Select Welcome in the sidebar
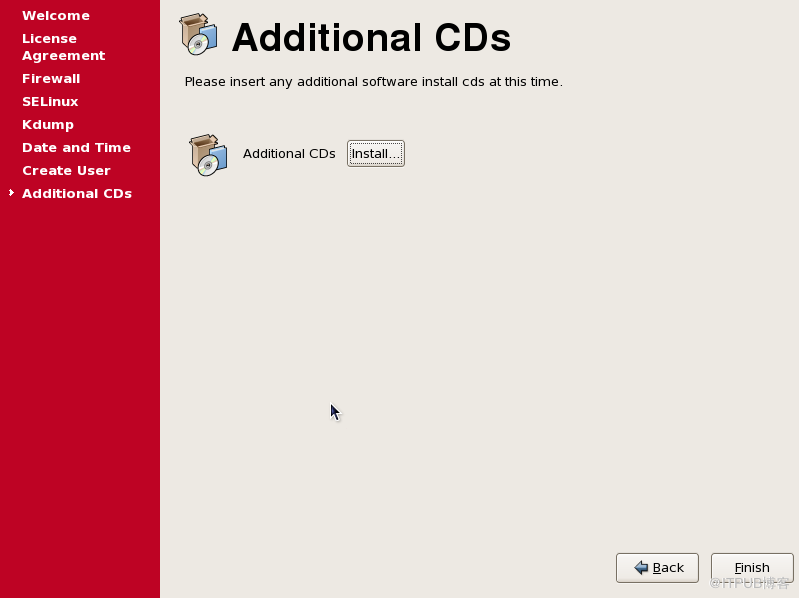Screen dimensions: 799x598 (x=56, y=16)
